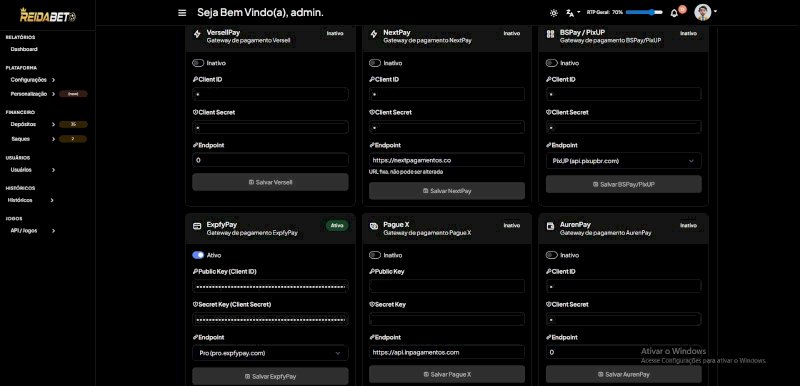Click Salvar BSPay/PixUP button
This screenshot has width=800, height=386.
623,185
